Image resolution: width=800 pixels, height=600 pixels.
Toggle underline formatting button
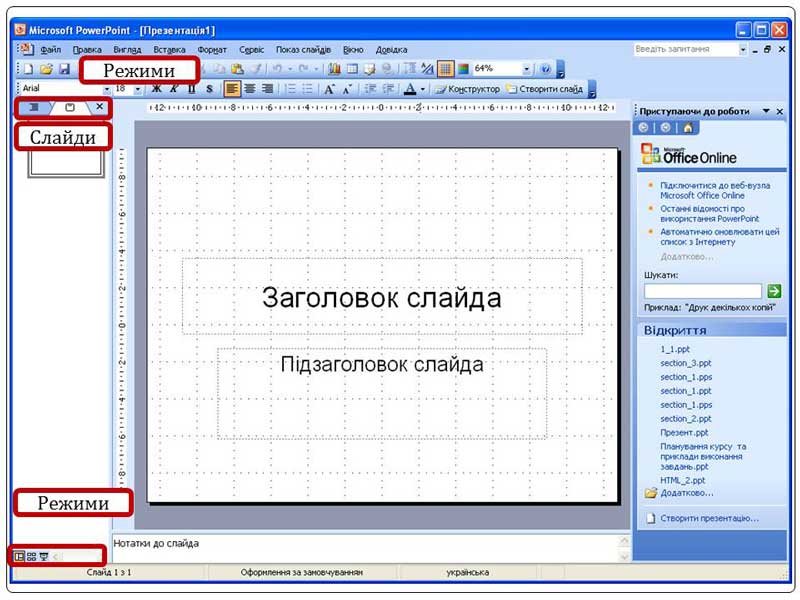click(192, 89)
